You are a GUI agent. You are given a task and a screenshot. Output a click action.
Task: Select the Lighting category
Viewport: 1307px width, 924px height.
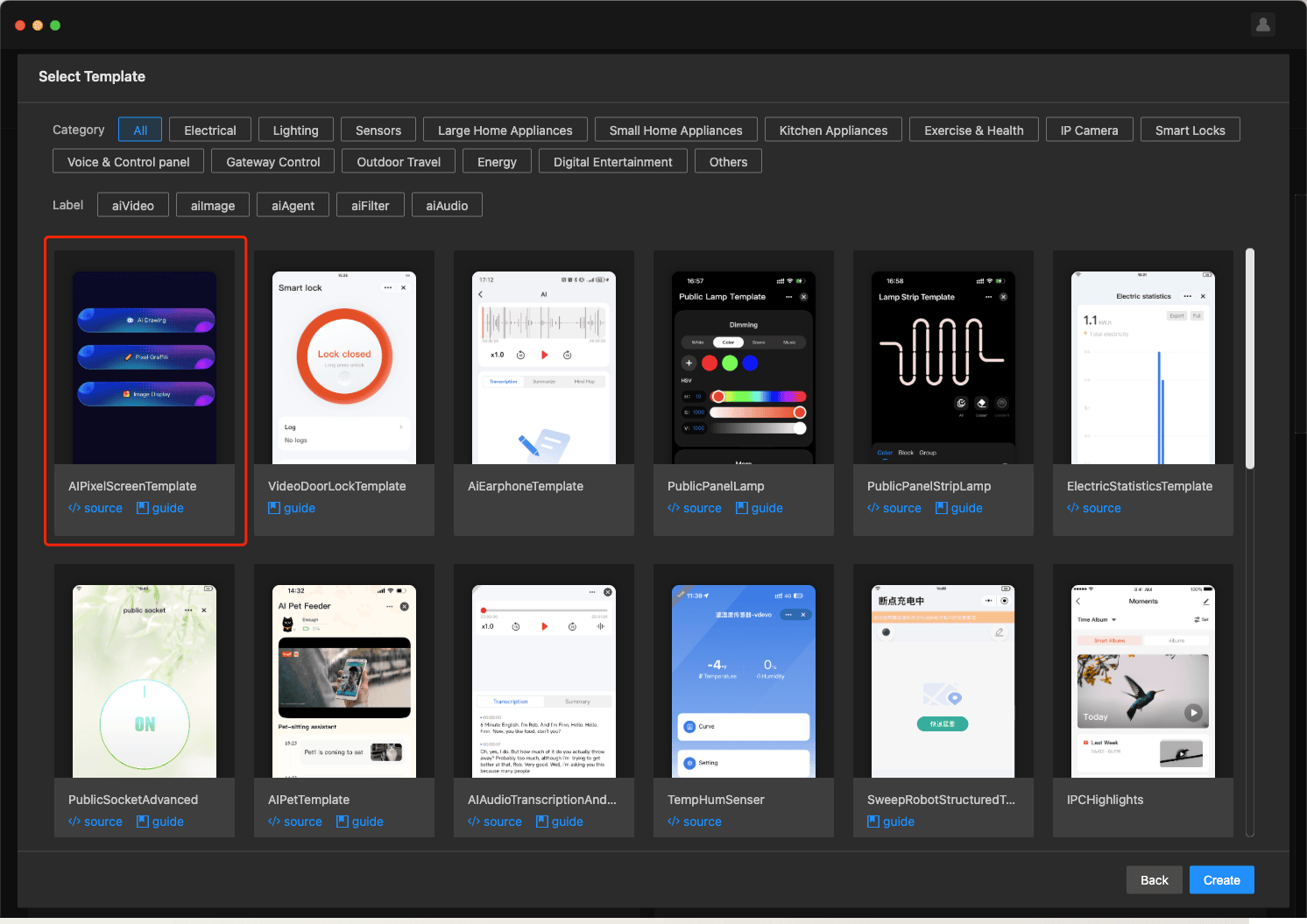coord(295,130)
